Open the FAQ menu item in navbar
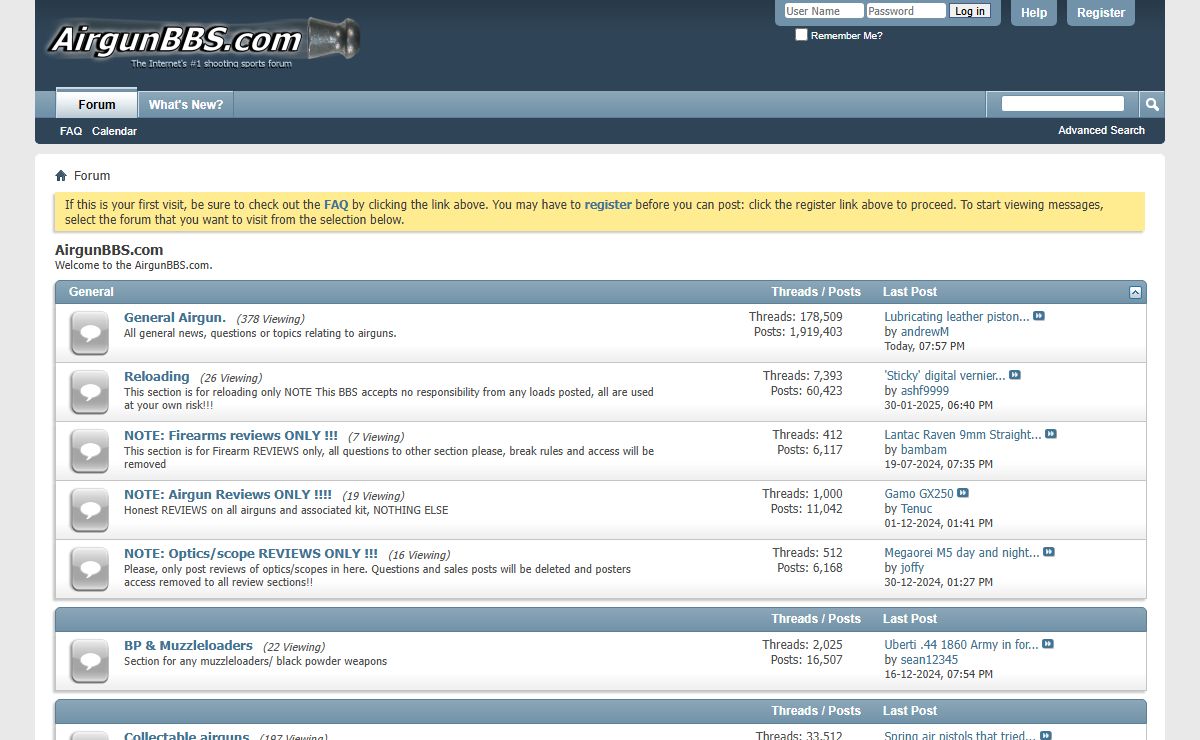1200x740 pixels. click(x=71, y=131)
